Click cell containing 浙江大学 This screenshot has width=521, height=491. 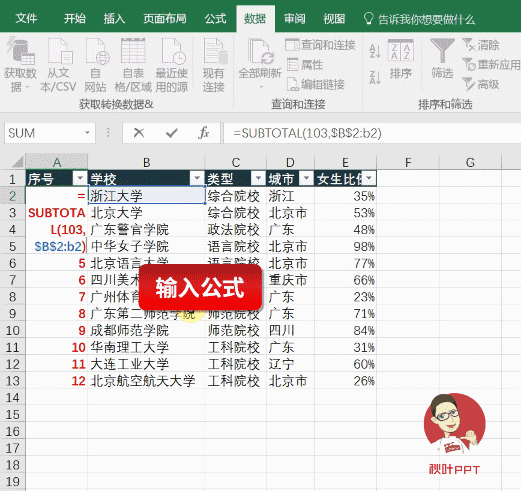pos(146,196)
